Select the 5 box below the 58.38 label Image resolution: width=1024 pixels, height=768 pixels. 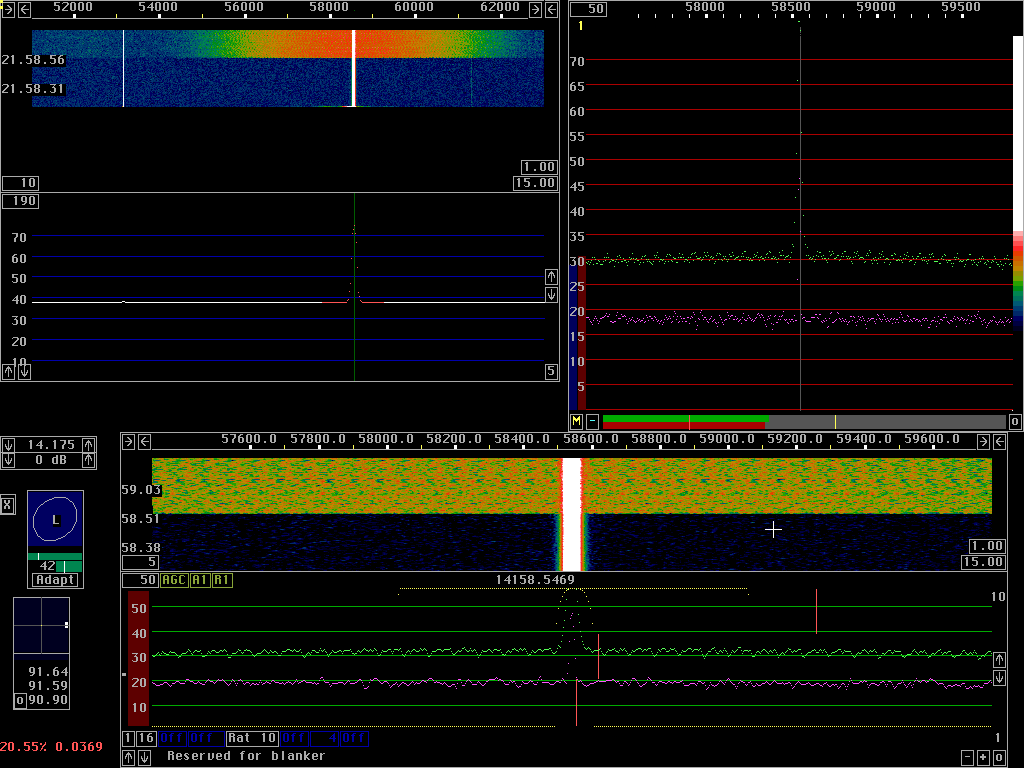[140, 562]
